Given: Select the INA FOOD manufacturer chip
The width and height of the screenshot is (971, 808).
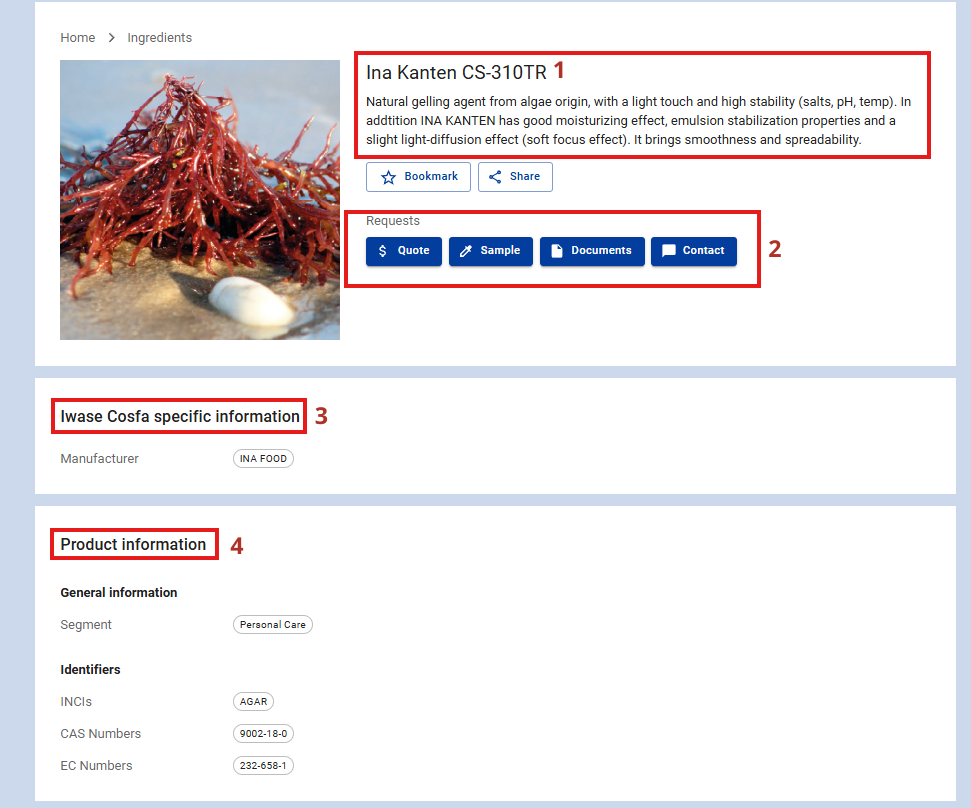Looking at the screenshot, I should pyautogui.click(x=263, y=459).
